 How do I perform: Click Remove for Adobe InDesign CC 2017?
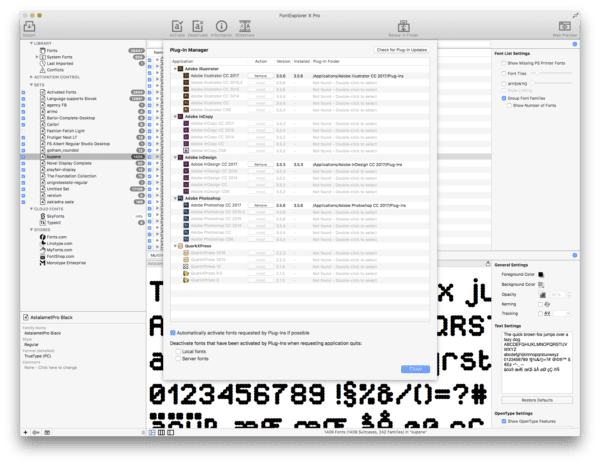click(x=260, y=162)
